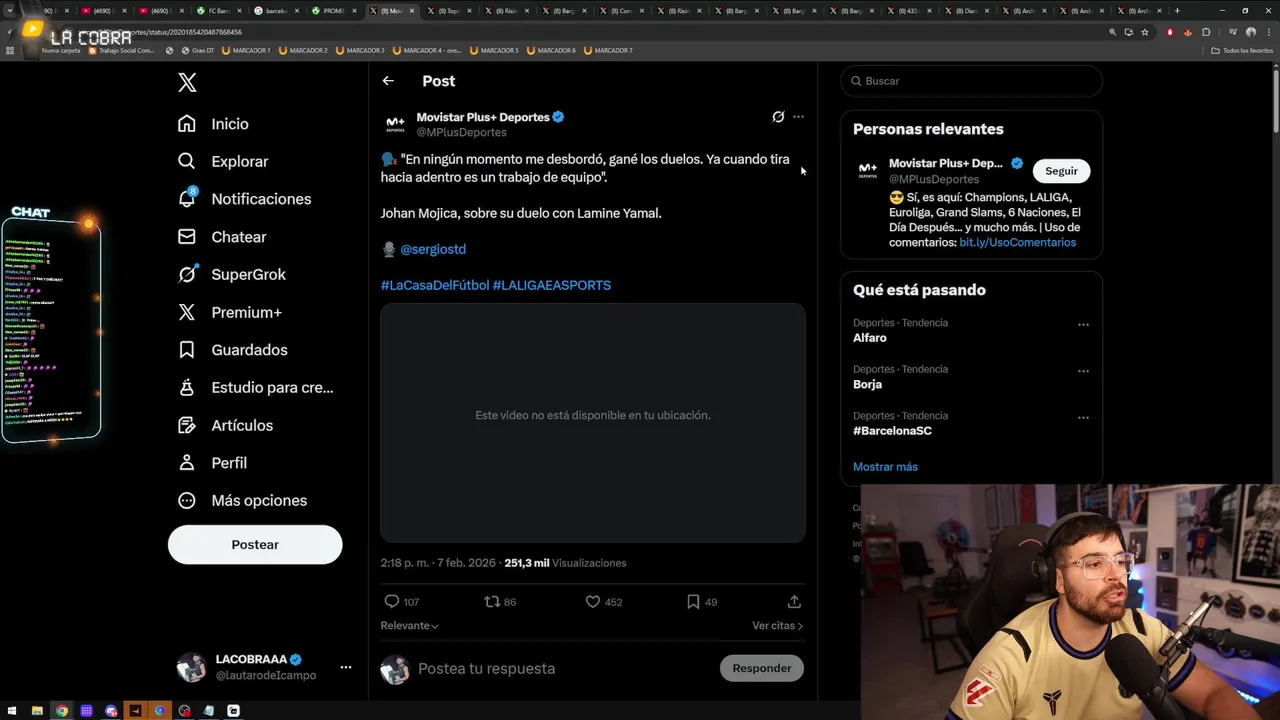Switch to the PROMIE browser tab
The height and width of the screenshot is (720, 1280).
[x=333, y=11]
